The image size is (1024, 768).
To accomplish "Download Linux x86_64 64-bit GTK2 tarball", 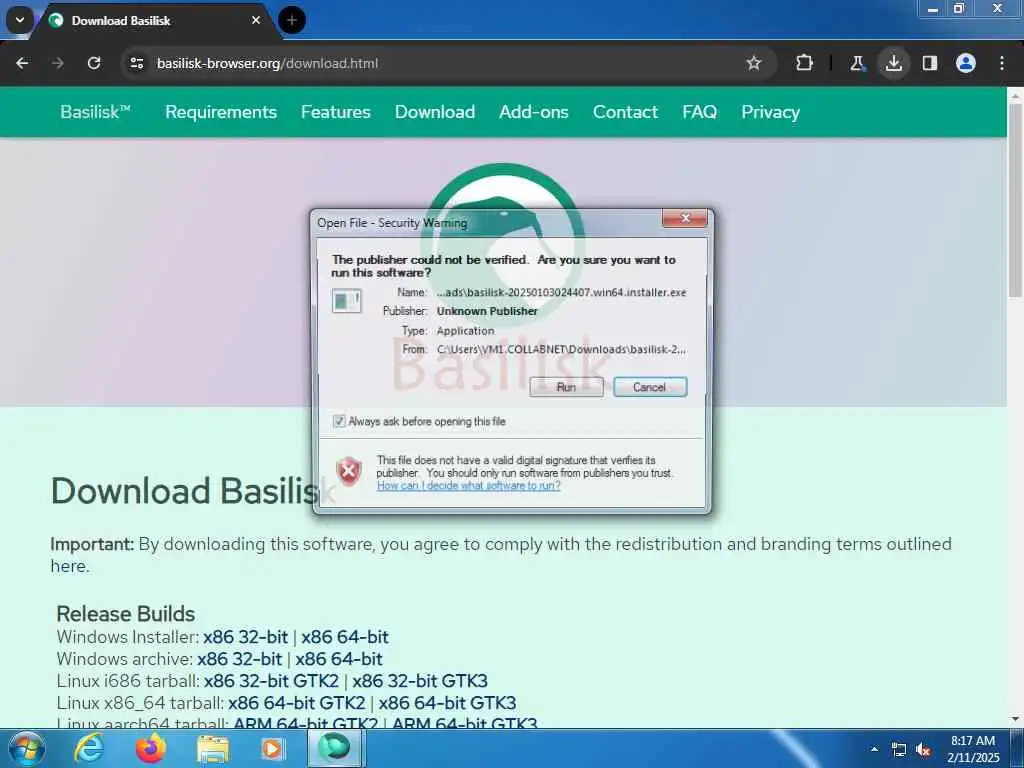I will [x=296, y=703].
